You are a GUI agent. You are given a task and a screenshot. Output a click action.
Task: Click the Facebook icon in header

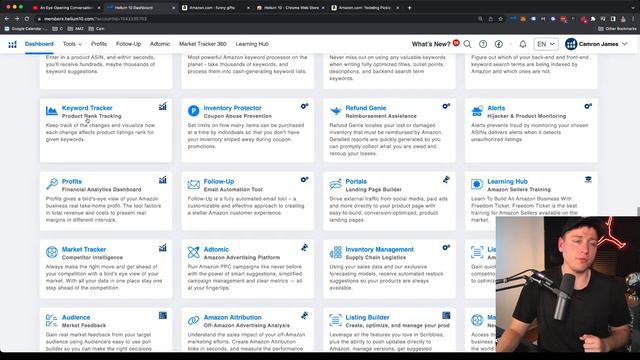(x=499, y=44)
